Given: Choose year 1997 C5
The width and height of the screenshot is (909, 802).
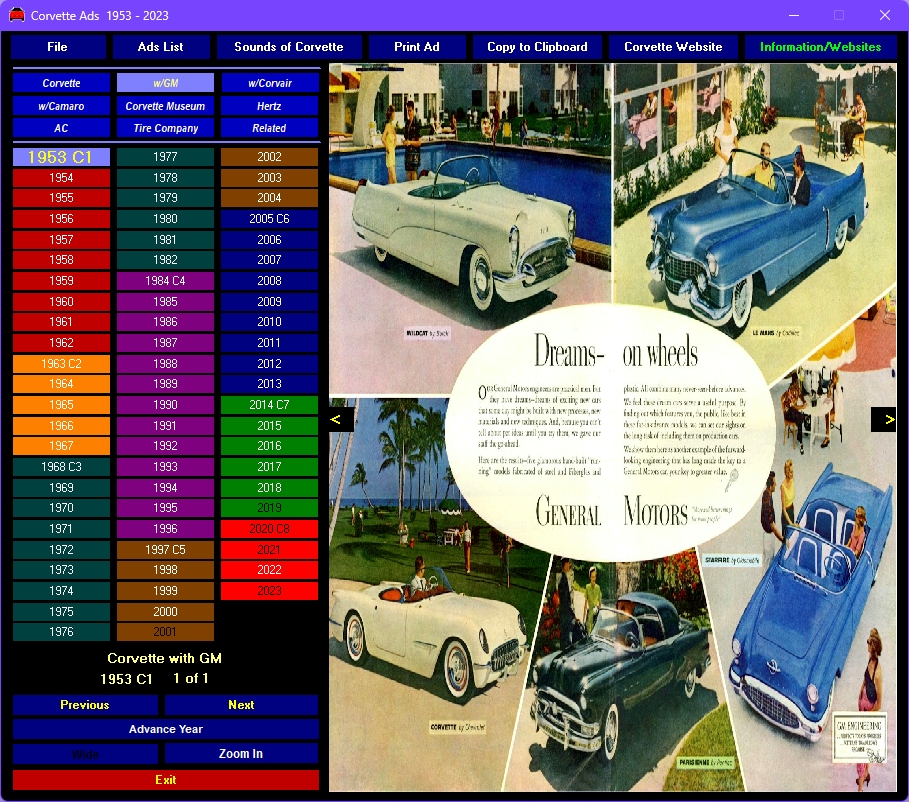Looking at the screenshot, I should point(165,550).
